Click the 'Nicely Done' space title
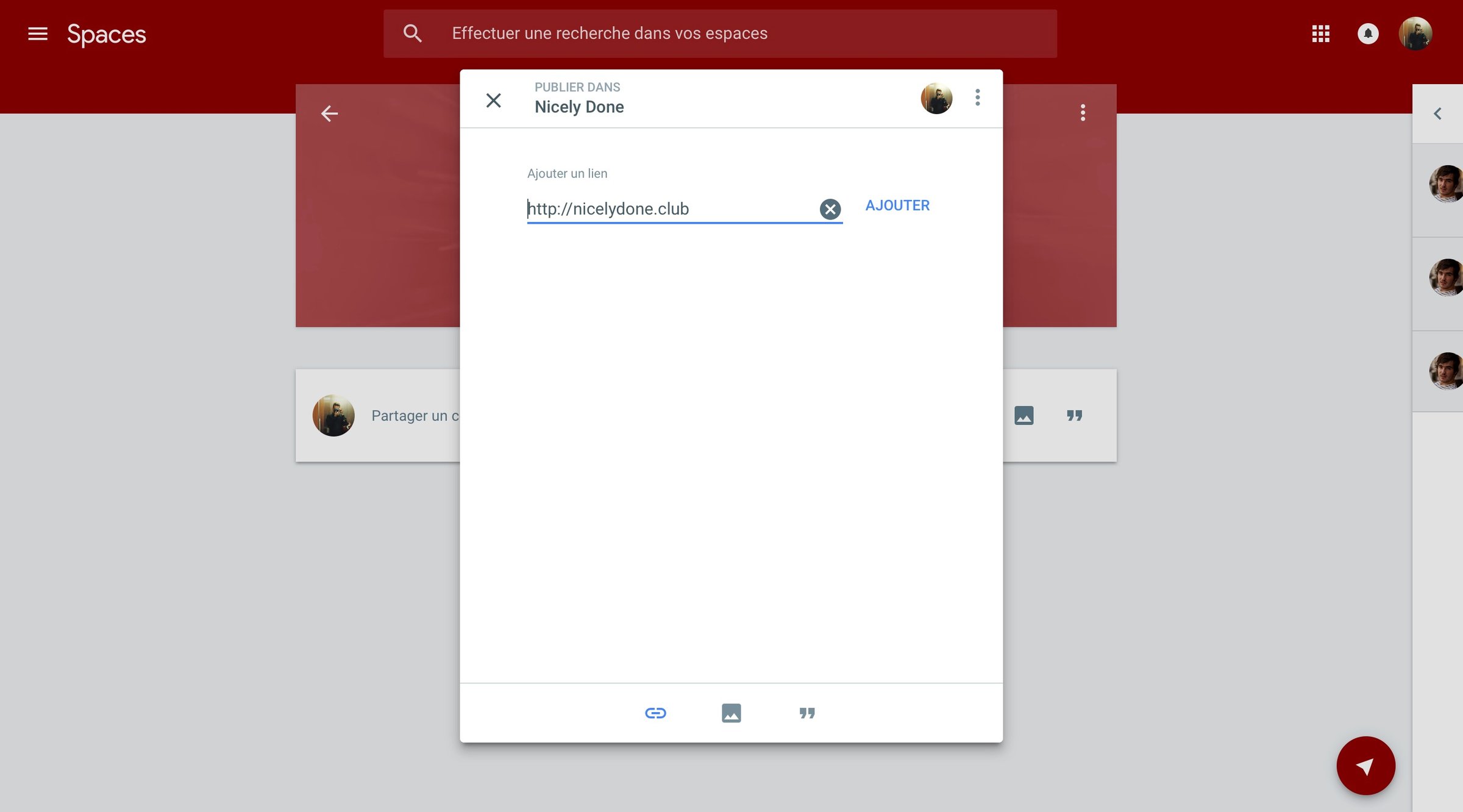The height and width of the screenshot is (812, 1463). coord(579,107)
